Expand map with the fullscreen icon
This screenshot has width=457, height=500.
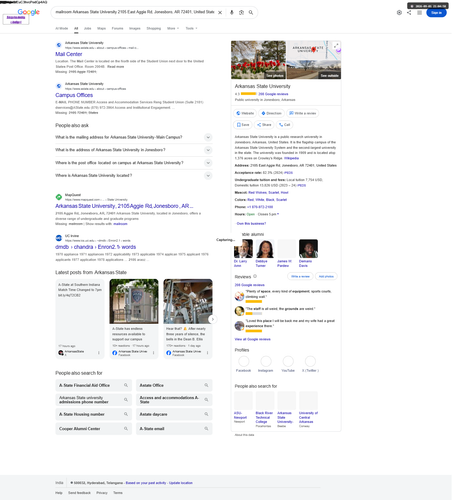(x=336, y=46)
